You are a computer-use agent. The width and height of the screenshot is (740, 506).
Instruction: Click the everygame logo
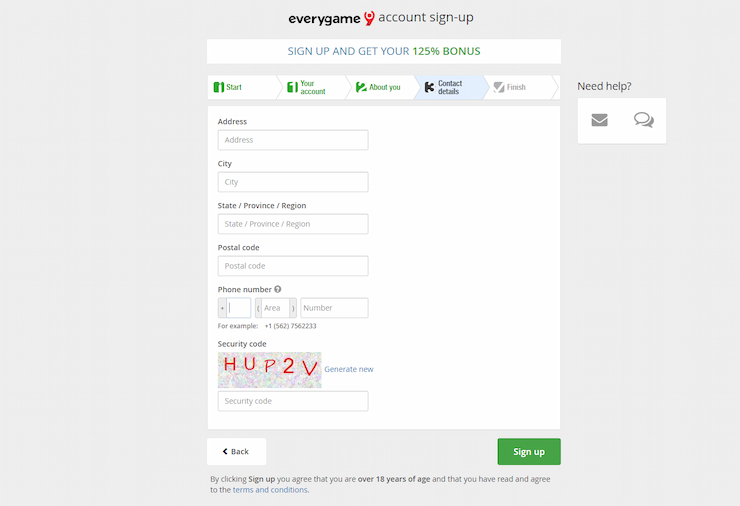[x=331, y=18]
